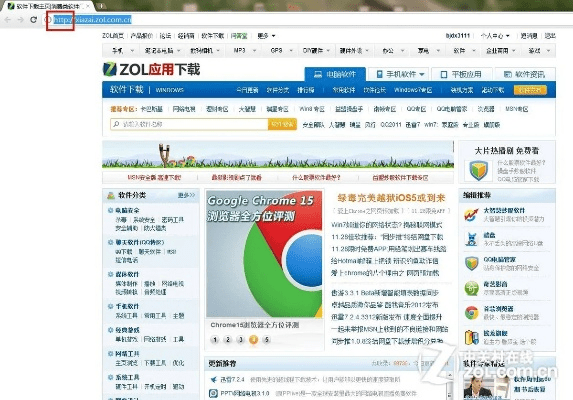Click the last recommended icon, with the yellow folder
The width and height of the screenshot is (573, 400).
[x=471, y=337]
